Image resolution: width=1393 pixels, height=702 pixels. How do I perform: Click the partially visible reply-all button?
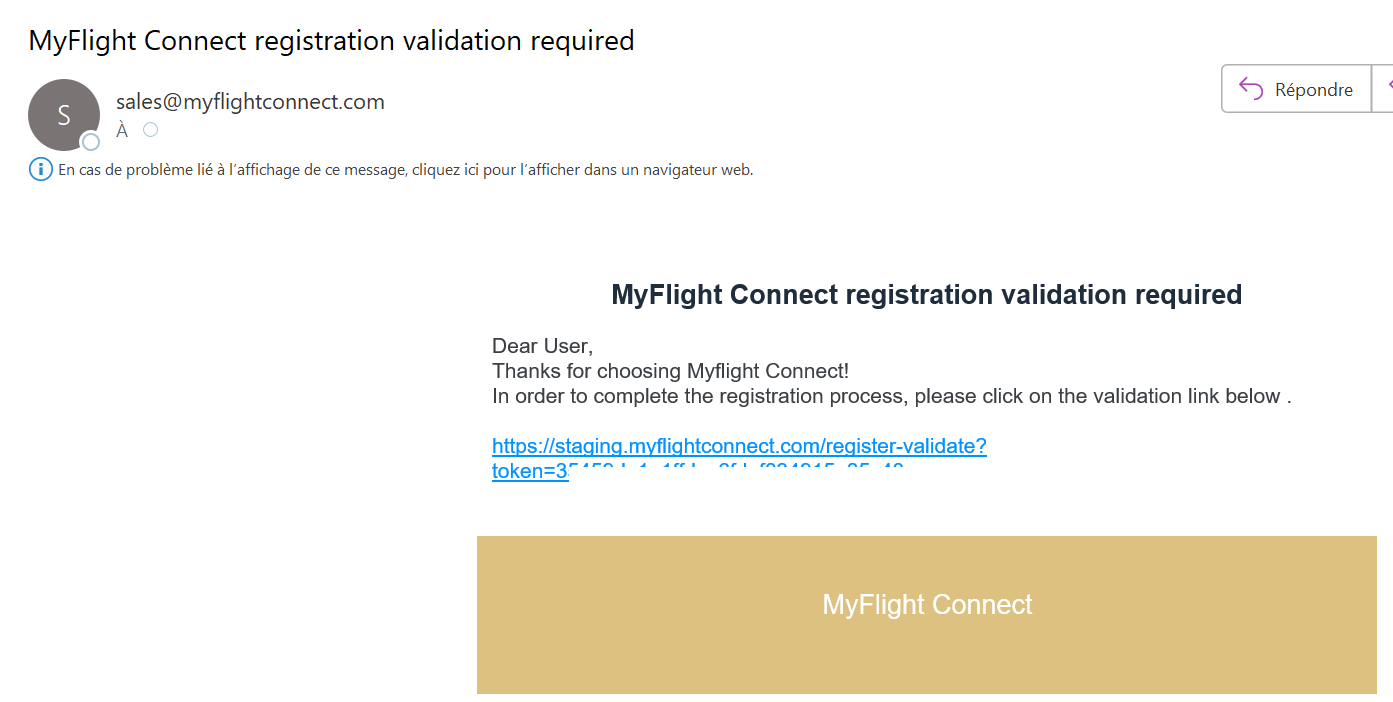[x=1385, y=89]
